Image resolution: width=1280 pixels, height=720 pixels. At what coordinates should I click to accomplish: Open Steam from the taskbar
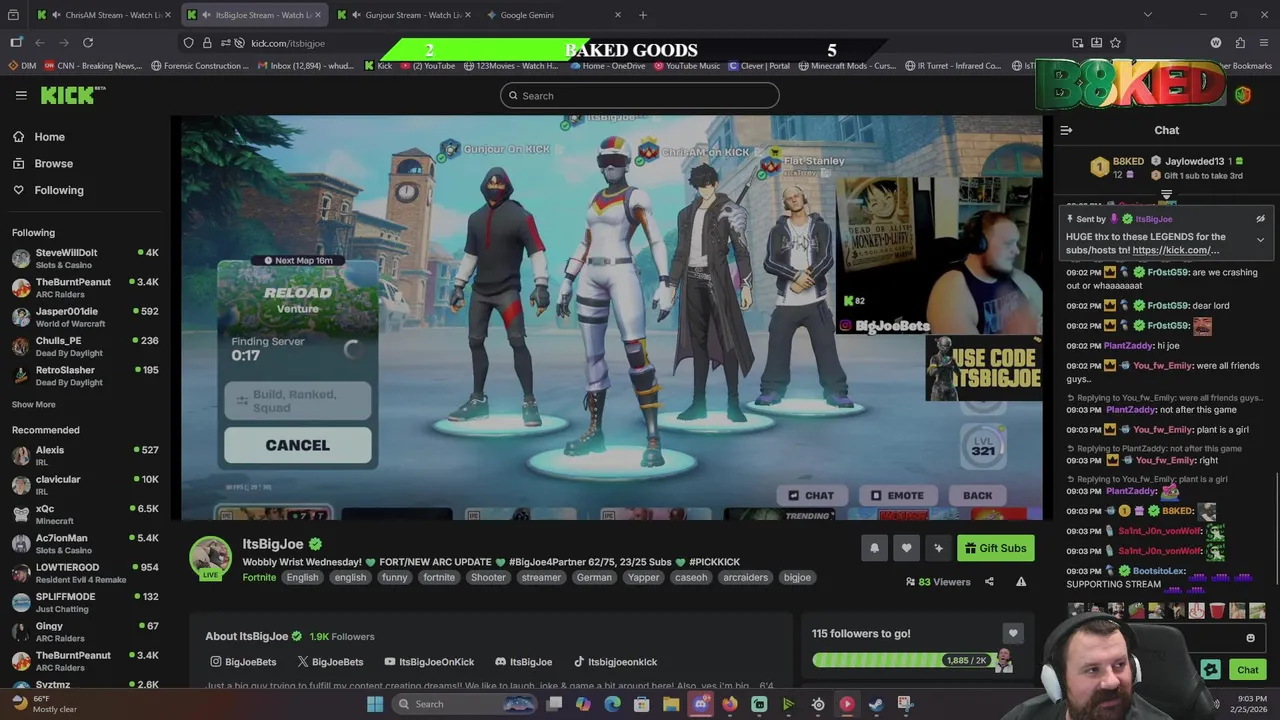click(x=876, y=704)
